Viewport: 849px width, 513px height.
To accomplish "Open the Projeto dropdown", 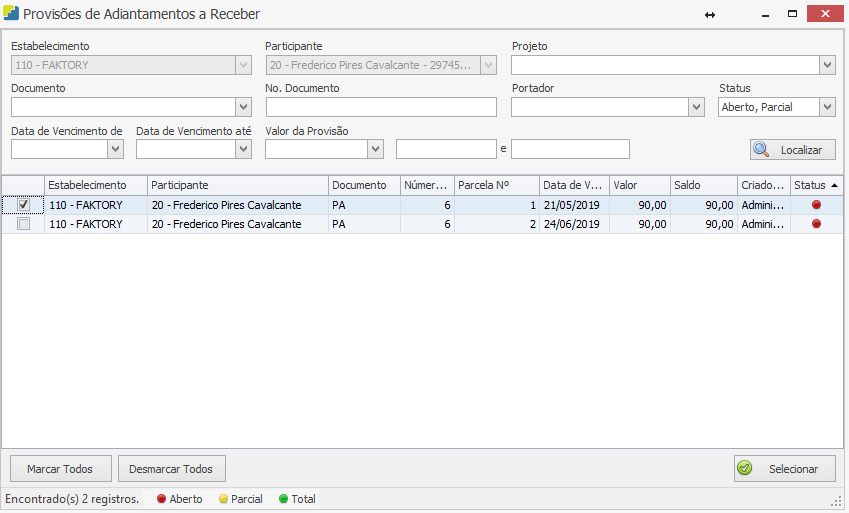I will click(x=826, y=65).
